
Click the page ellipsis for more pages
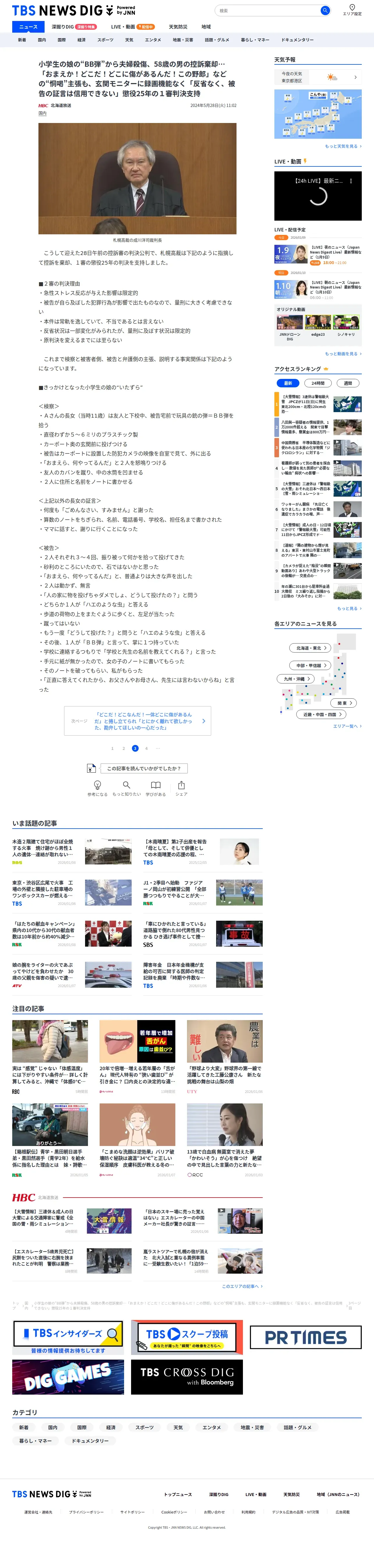coord(158,748)
